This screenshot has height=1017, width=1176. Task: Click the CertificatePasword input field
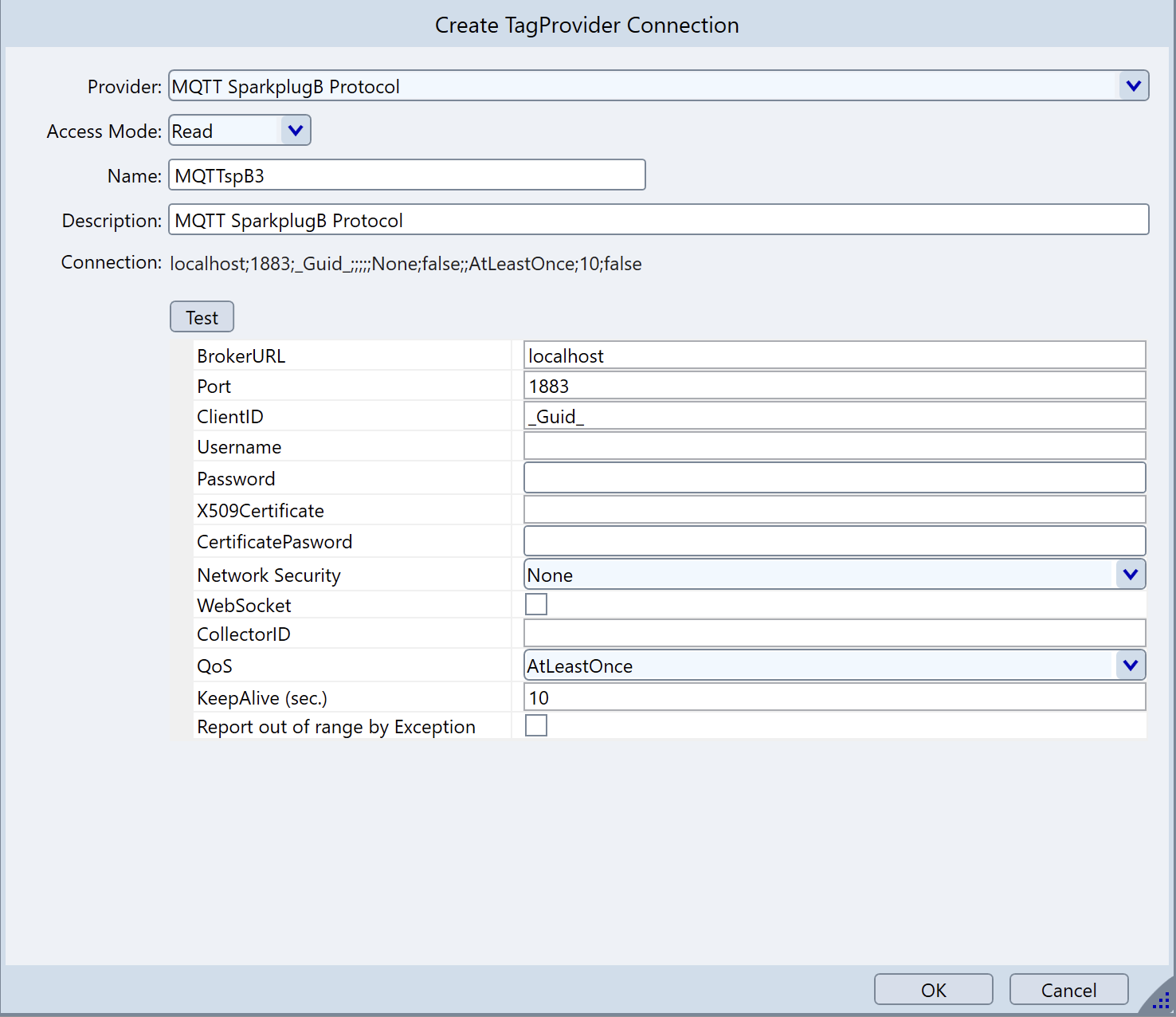point(834,541)
